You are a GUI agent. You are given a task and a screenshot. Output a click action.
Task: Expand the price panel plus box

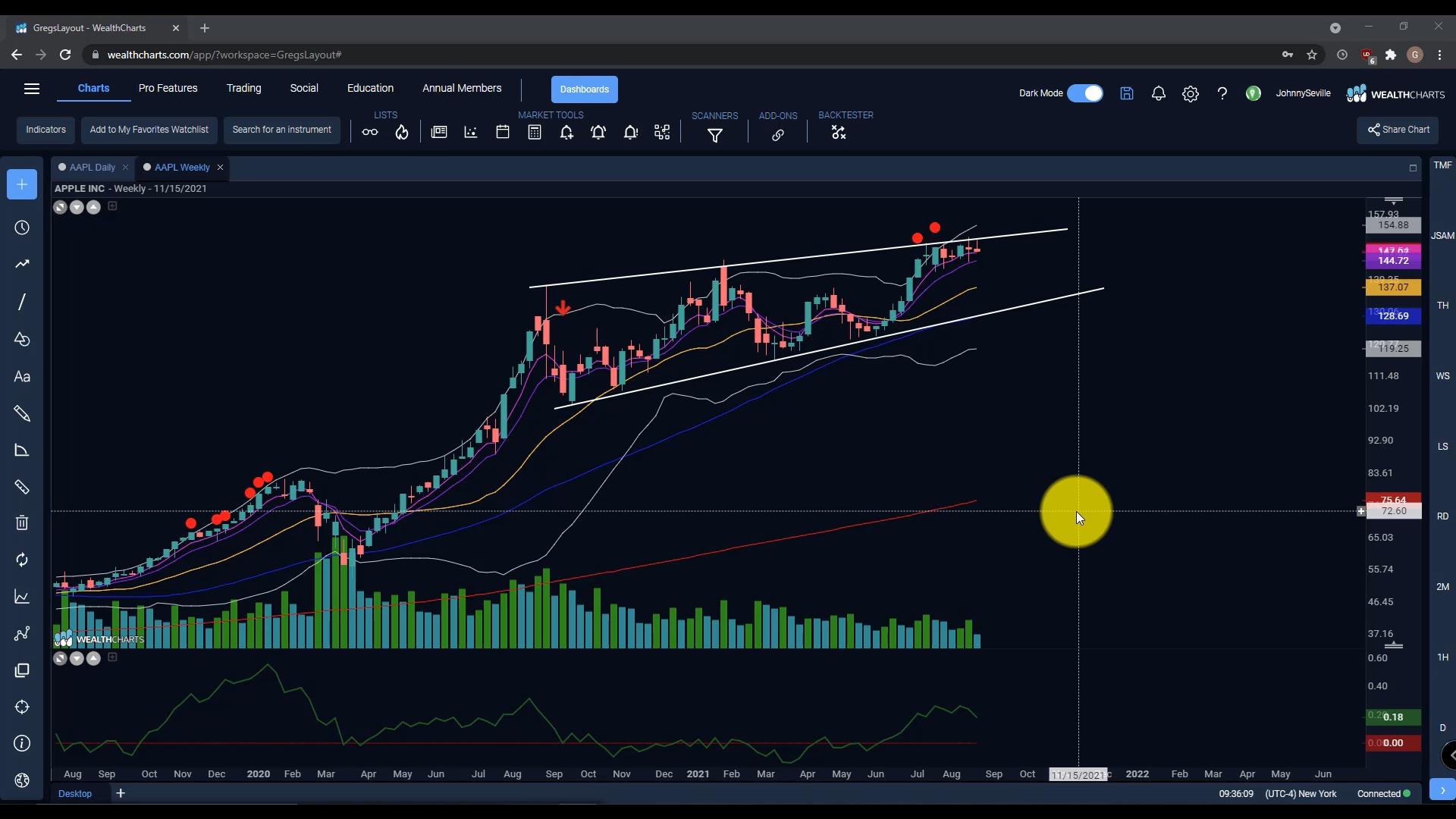click(112, 206)
